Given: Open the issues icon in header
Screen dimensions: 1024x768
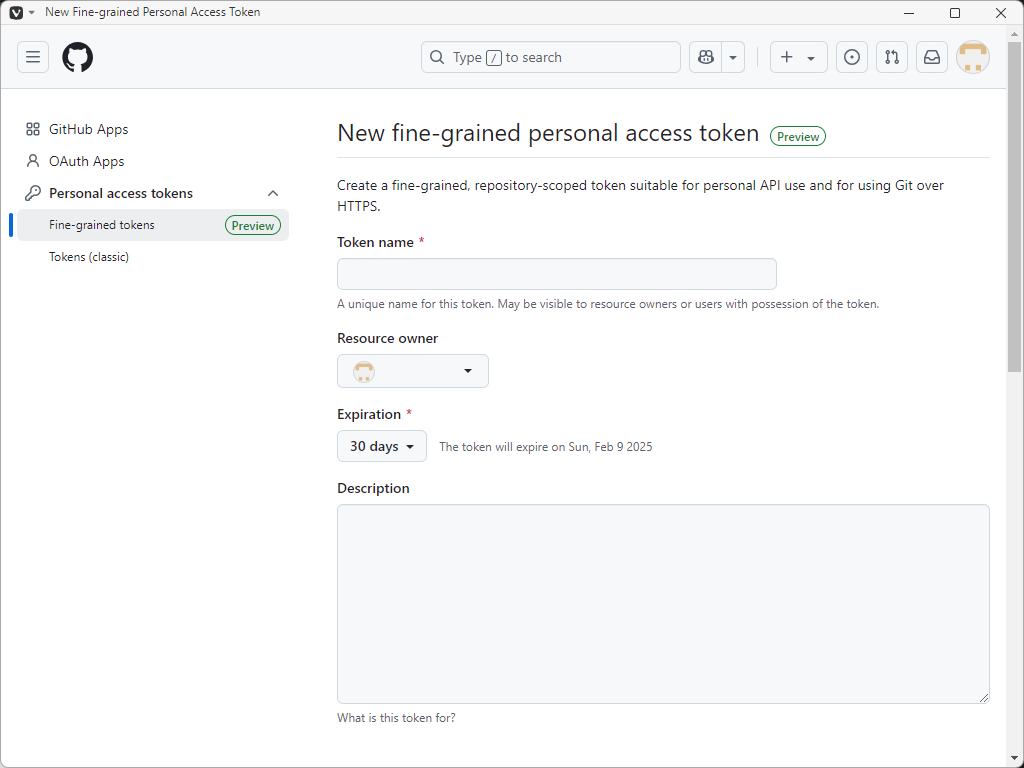Looking at the screenshot, I should [851, 57].
